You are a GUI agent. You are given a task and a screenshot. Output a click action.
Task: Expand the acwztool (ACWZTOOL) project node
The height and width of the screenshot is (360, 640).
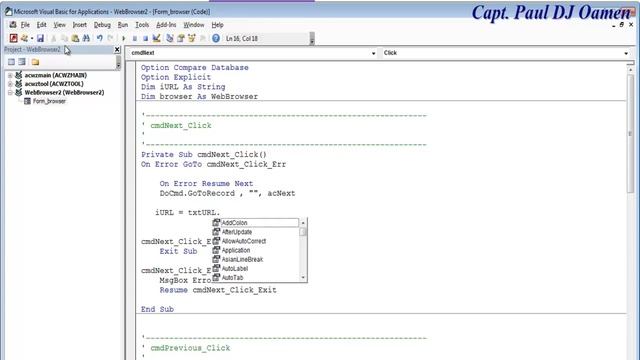point(10,84)
